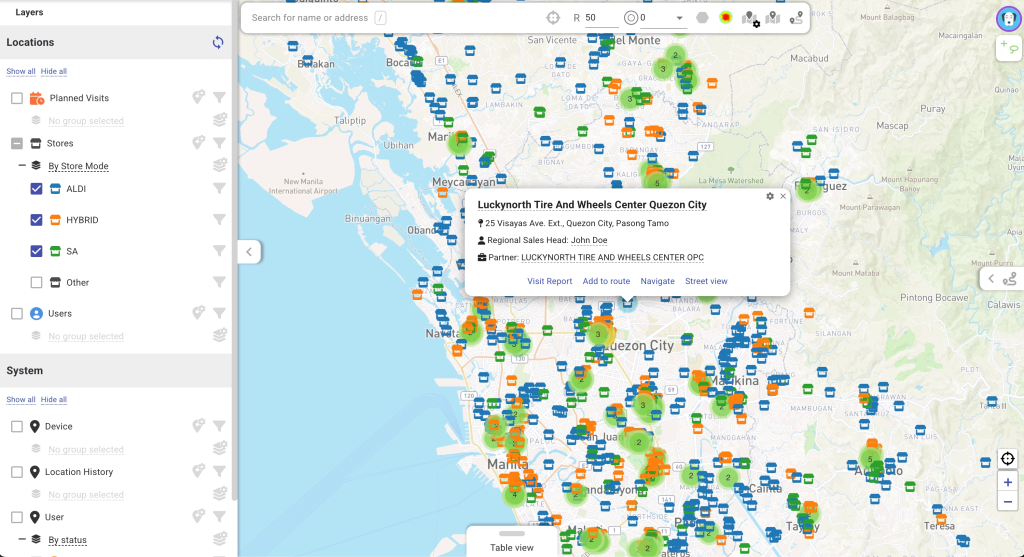Collapse the left Layers side panel
1024x557 pixels.
[x=249, y=251]
